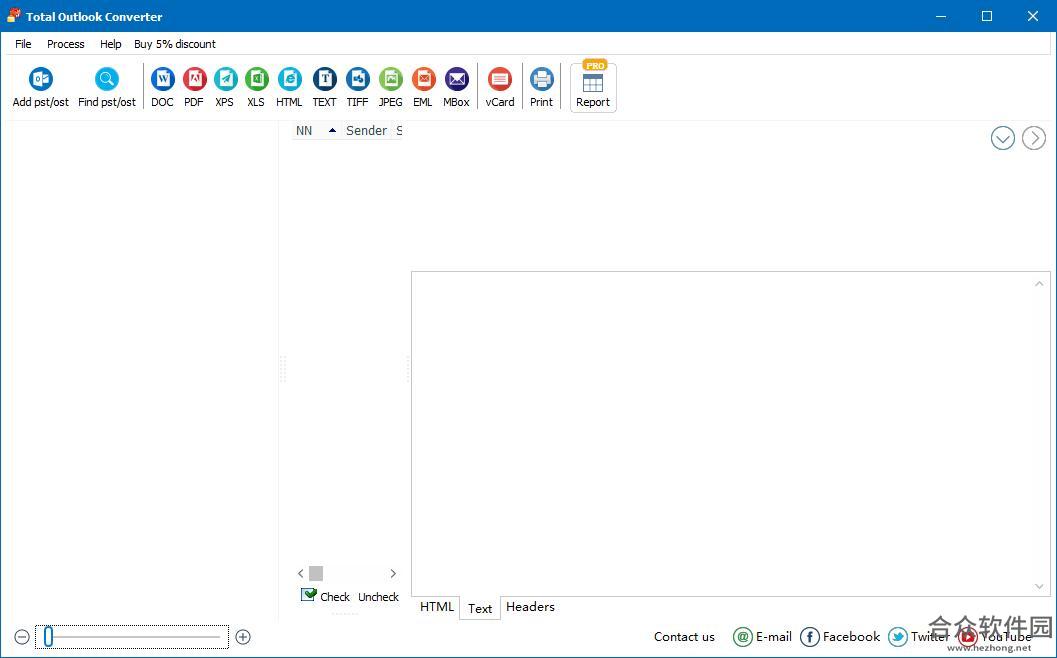Open the YouTube link icon

point(967,636)
